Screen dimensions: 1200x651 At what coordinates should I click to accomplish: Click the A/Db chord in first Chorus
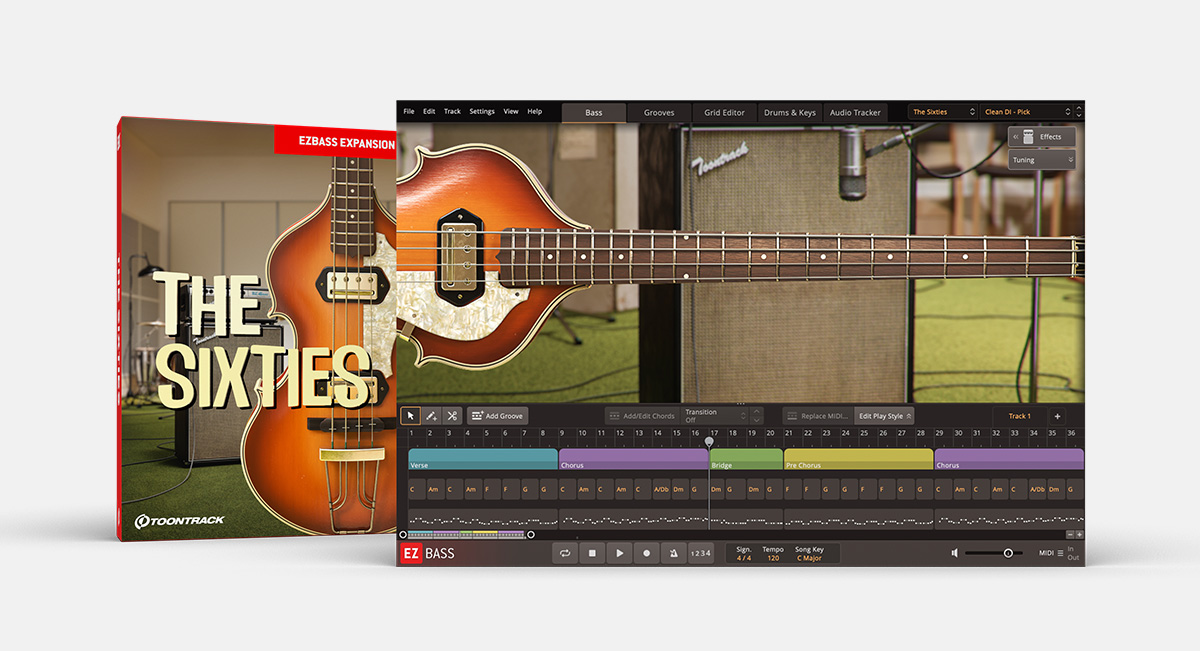point(661,489)
